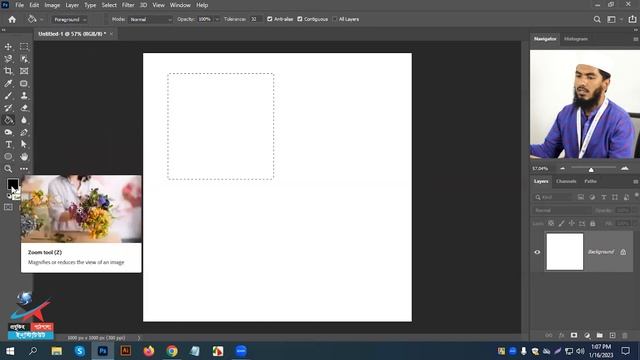Image resolution: width=640 pixels, height=360 pixels.
Task: Open the Filter menu
Action: coord(128,5)
